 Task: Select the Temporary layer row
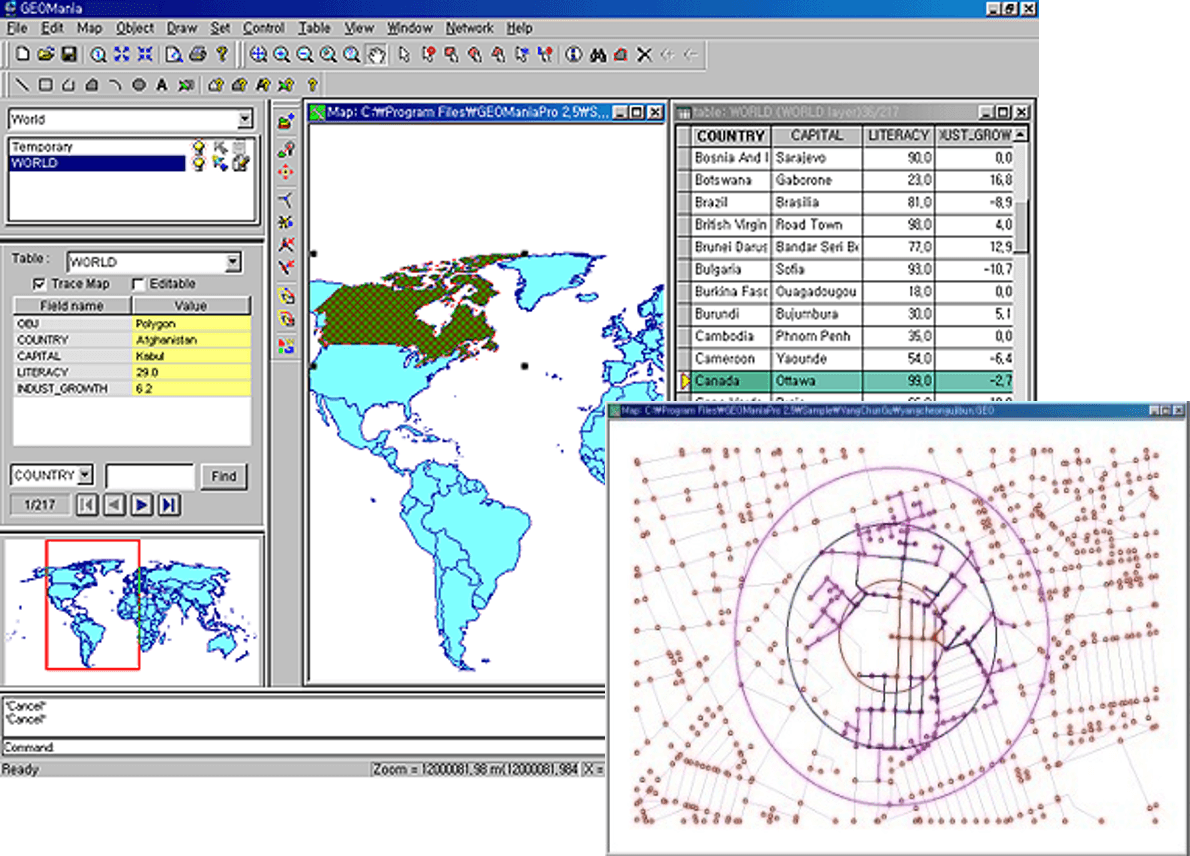click(96, 146)
